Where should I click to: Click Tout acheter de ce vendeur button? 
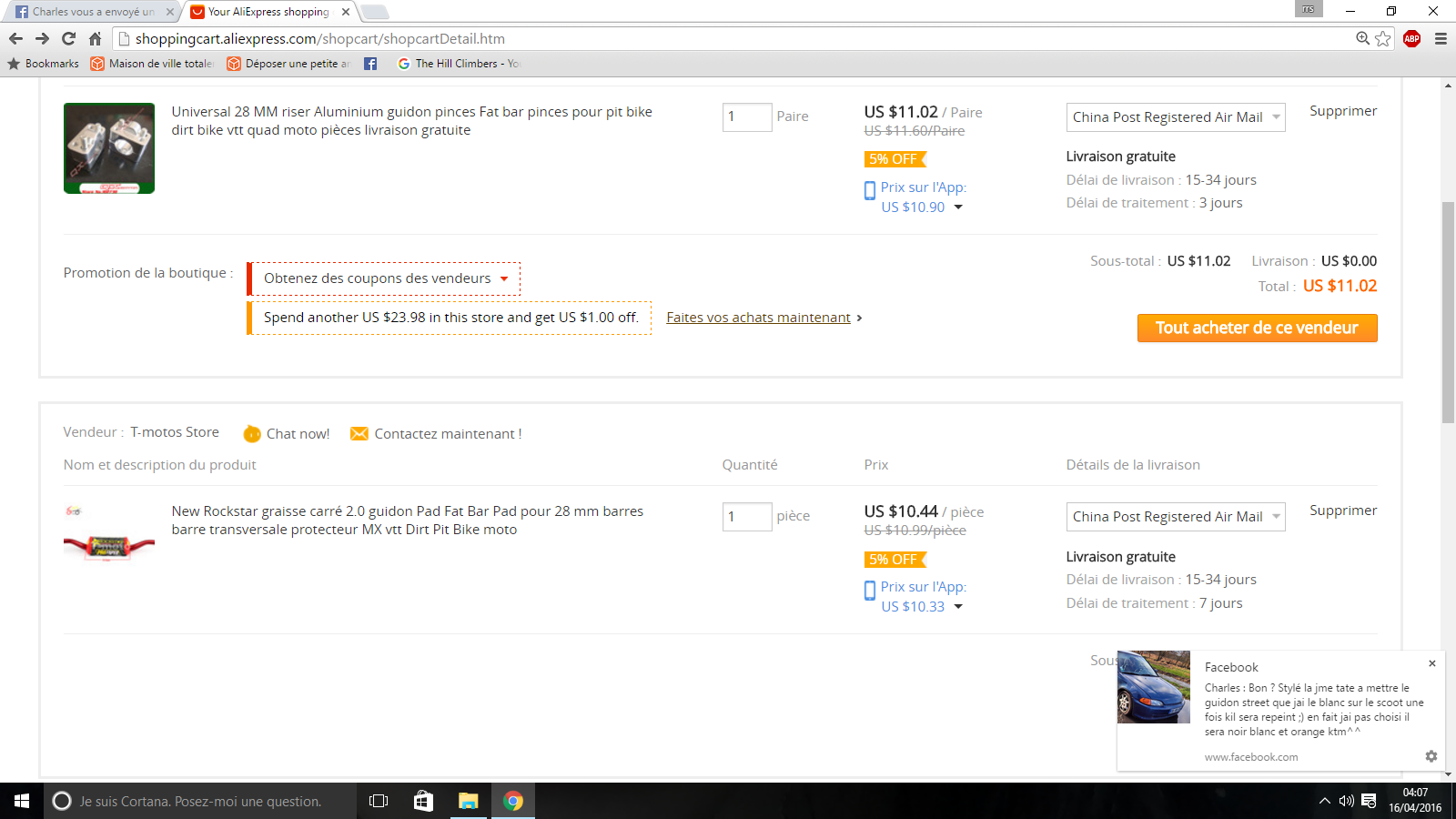[1257, 328]
